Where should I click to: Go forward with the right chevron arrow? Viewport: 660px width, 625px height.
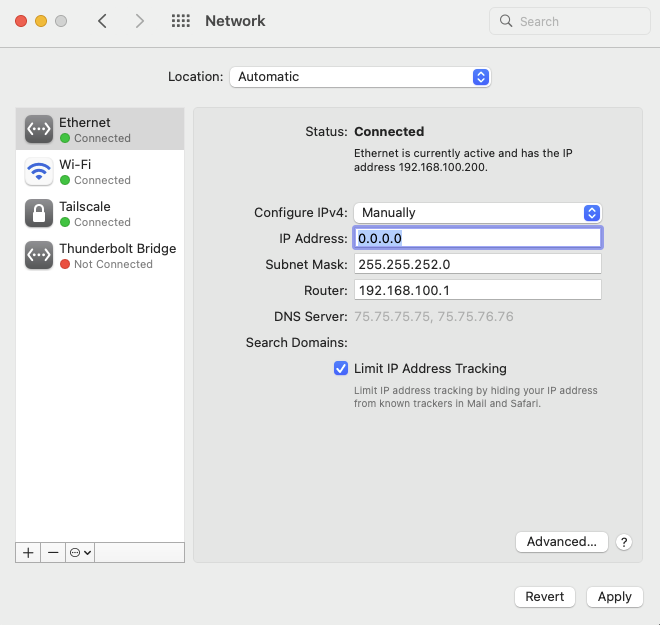click(x=139, y=21)
